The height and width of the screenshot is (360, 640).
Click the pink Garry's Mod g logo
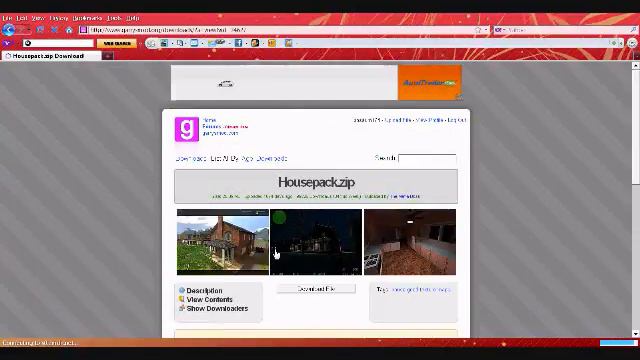187,129
